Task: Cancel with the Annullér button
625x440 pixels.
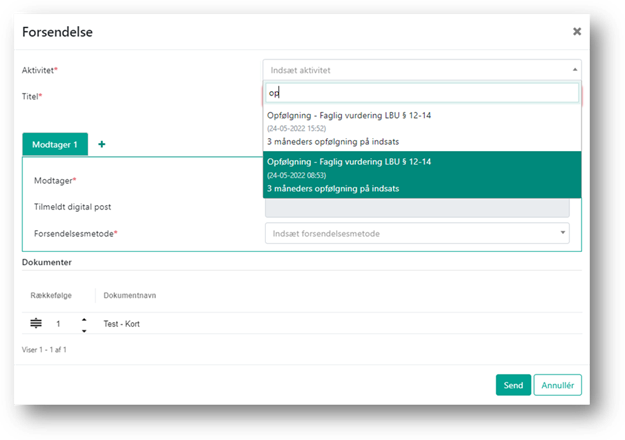Action: 557,385
